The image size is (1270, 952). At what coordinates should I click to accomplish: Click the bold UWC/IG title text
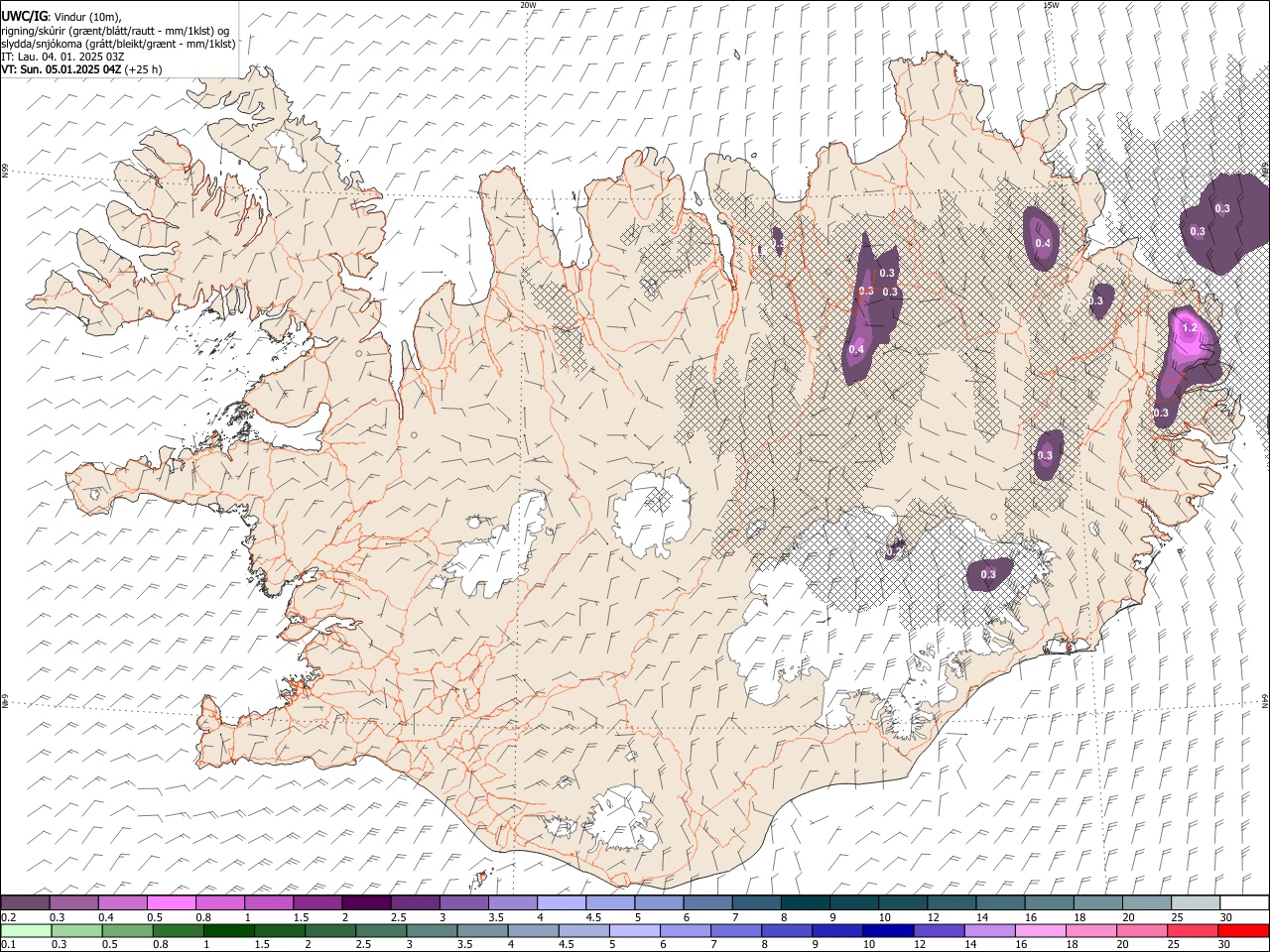tap(24, 17)
